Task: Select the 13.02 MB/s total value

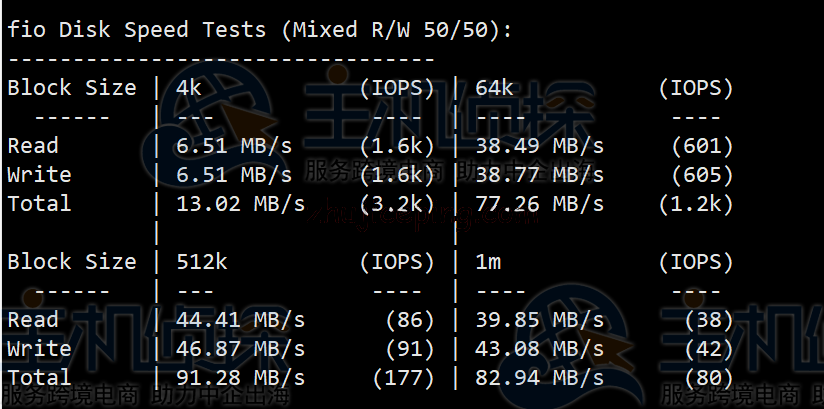Action: point(241,203)
